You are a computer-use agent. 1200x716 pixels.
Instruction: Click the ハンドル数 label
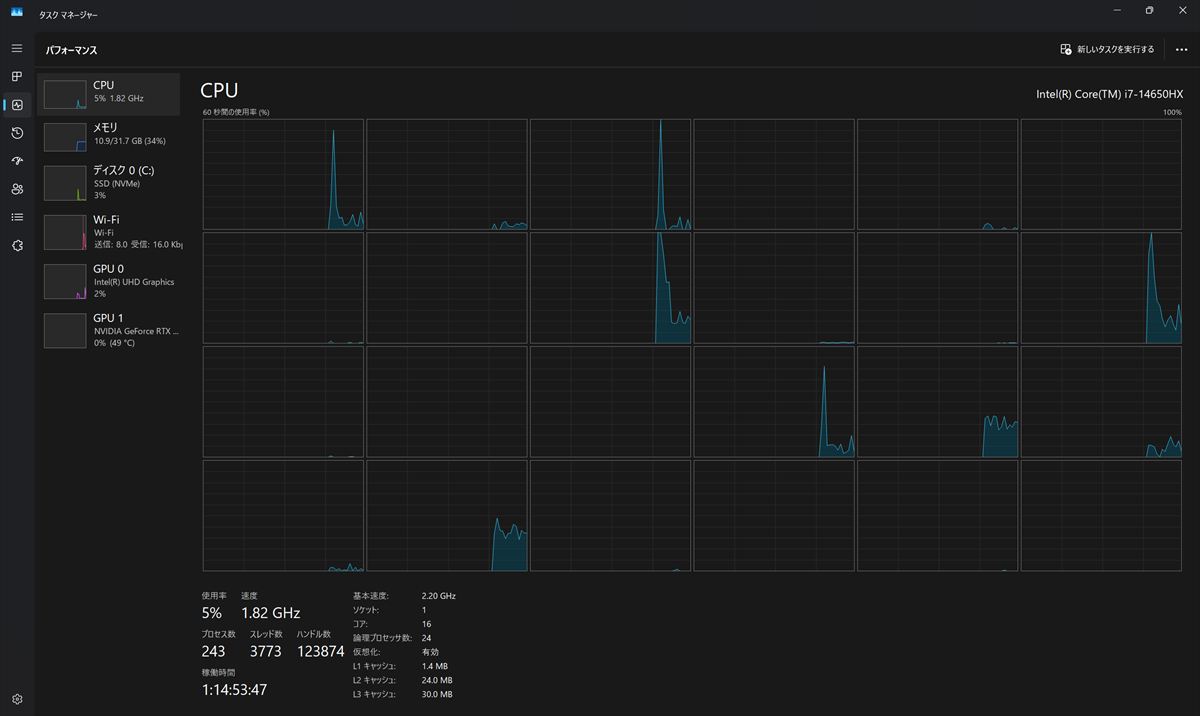pos(313,634)
